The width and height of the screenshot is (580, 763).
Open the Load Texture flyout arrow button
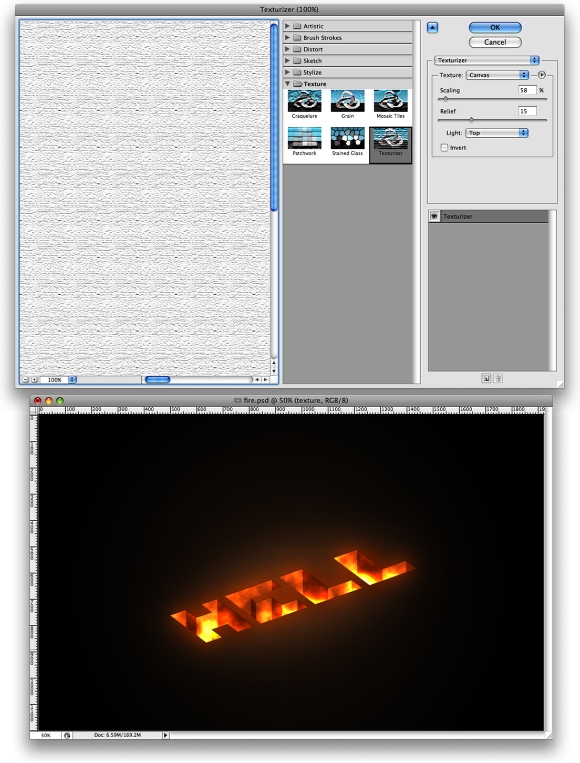coord(542,75)
